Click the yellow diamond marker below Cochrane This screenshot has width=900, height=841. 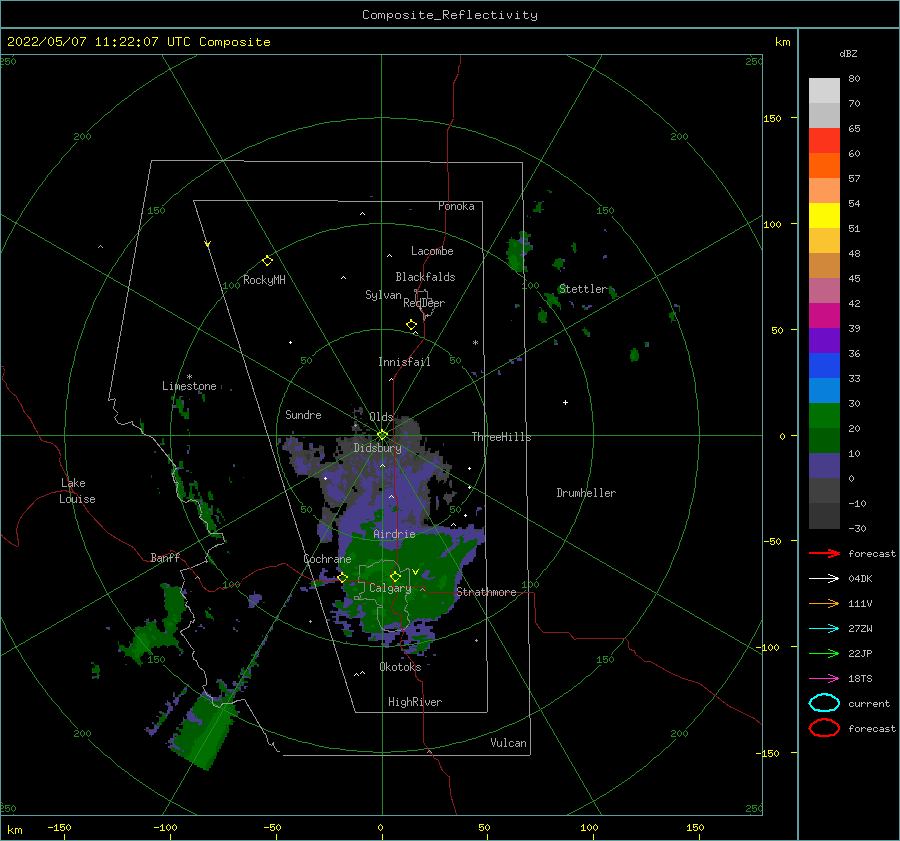coord(342,578)
